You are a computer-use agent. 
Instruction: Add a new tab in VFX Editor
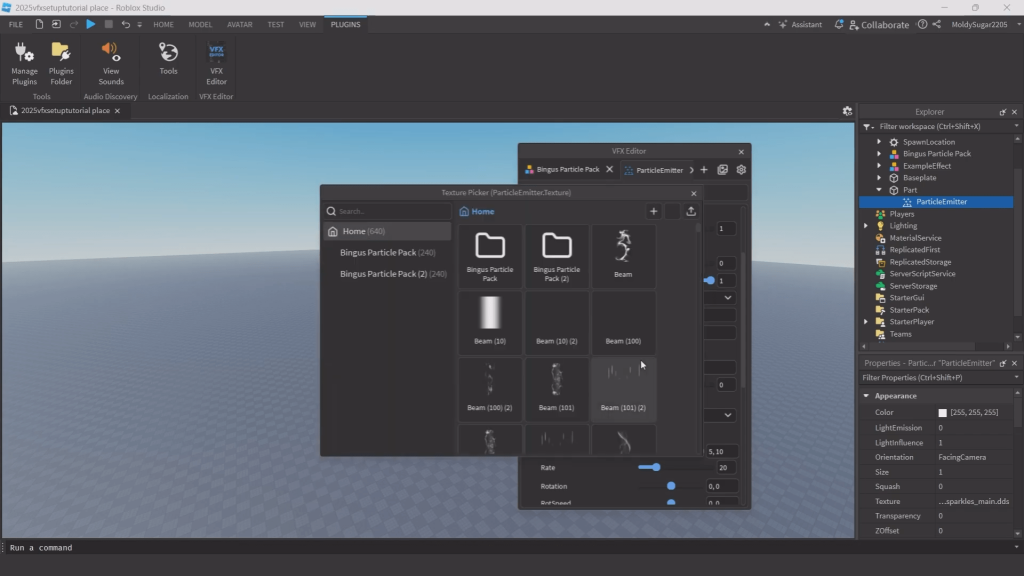click(x=704, y=170)
